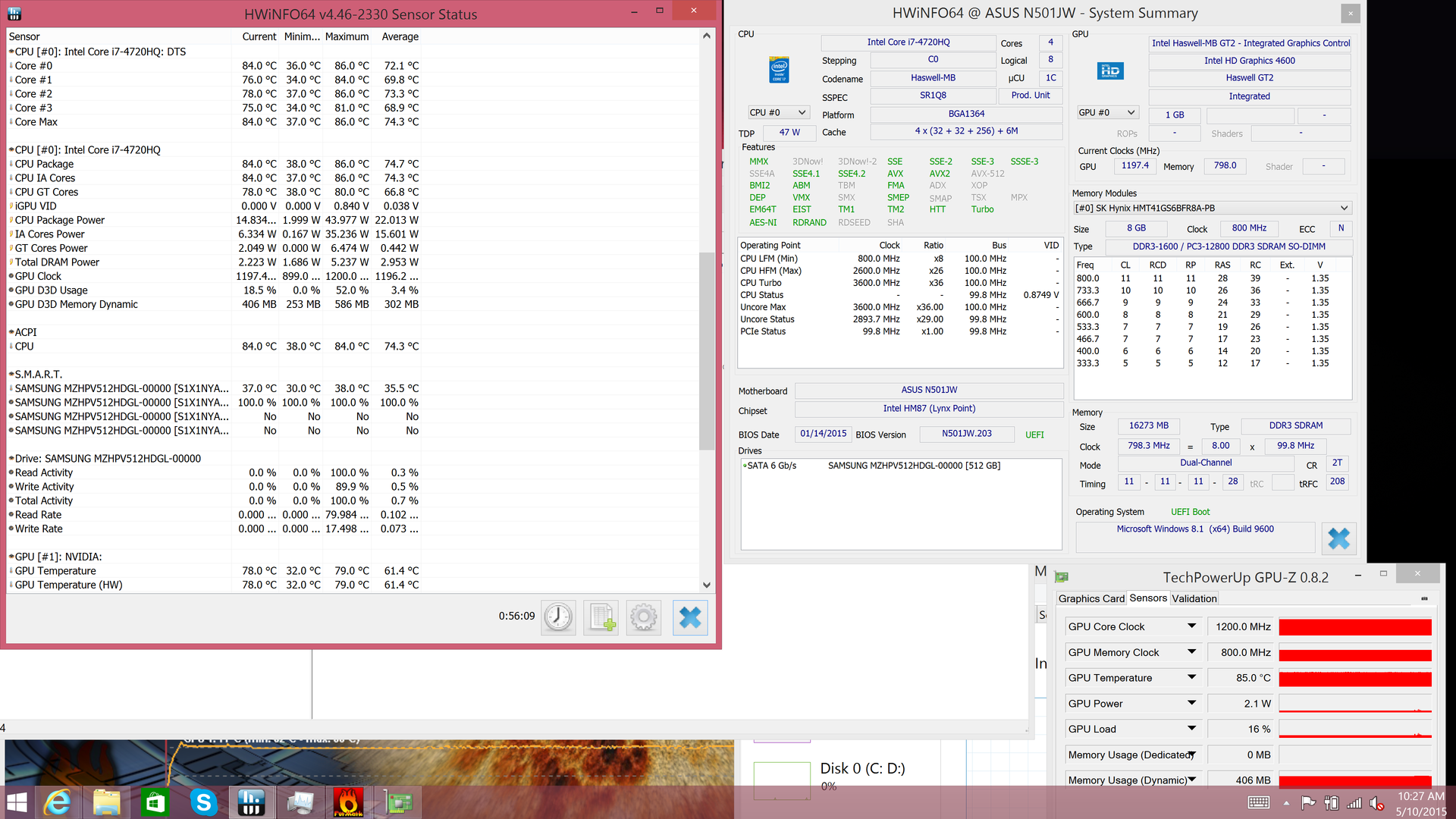This screenshot has width=1456, height=819.
Task: Open Skype icon in taskbar
Action: coord(203,802)
